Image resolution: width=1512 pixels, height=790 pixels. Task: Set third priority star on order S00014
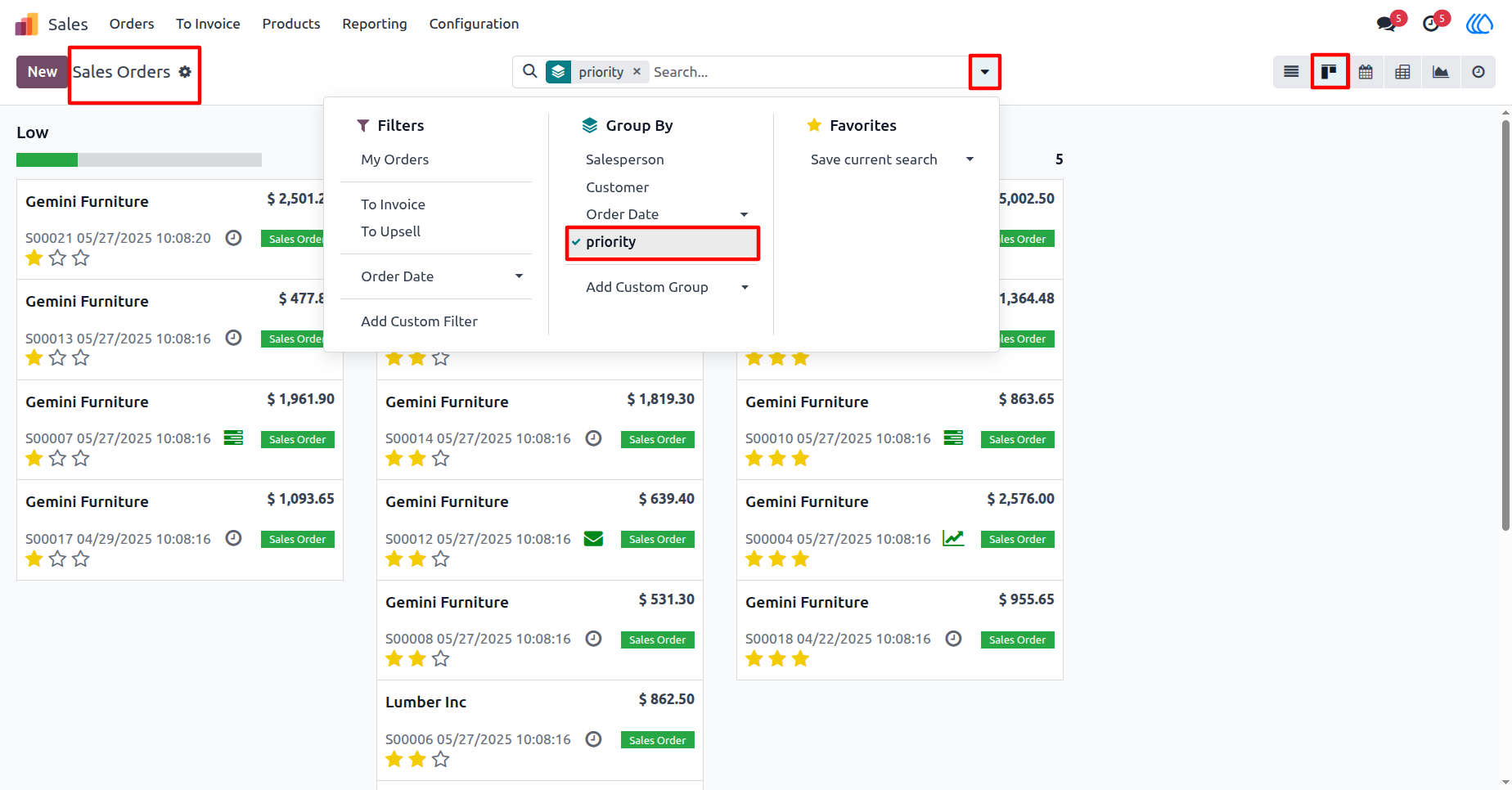440,458
